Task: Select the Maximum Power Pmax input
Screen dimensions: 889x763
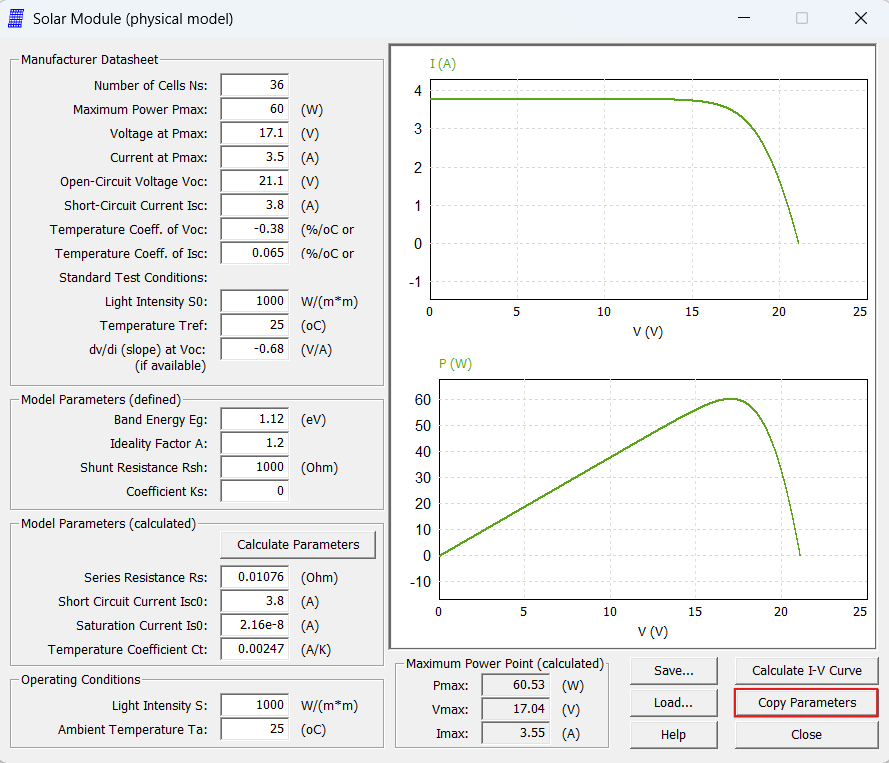Action: point(255,109)
